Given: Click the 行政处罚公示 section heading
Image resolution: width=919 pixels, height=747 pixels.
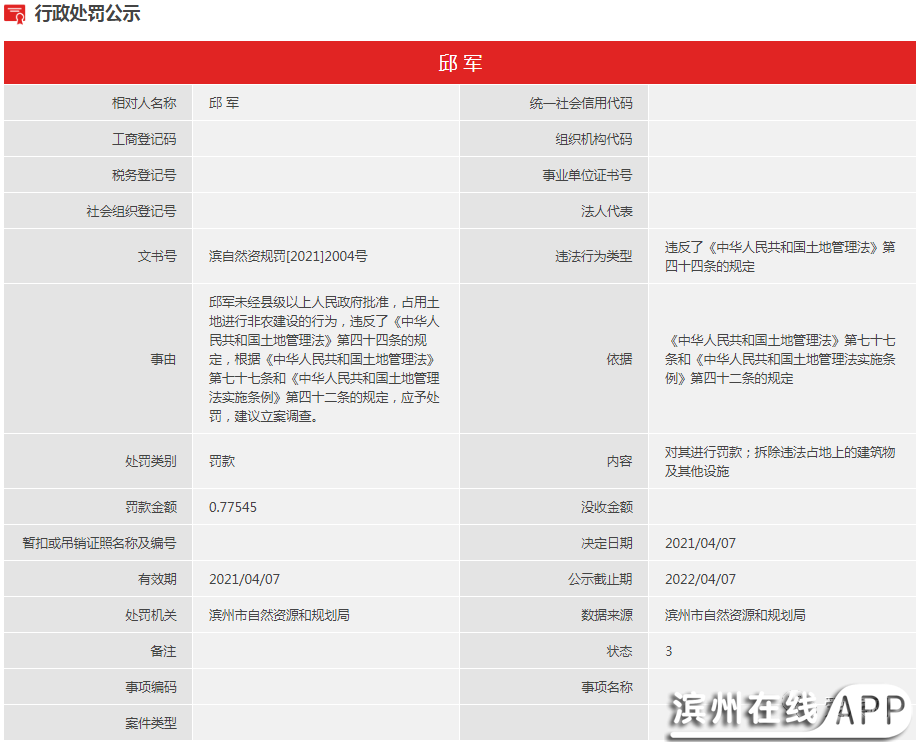Looking at the screenshot, I should (x=87, y=14).
